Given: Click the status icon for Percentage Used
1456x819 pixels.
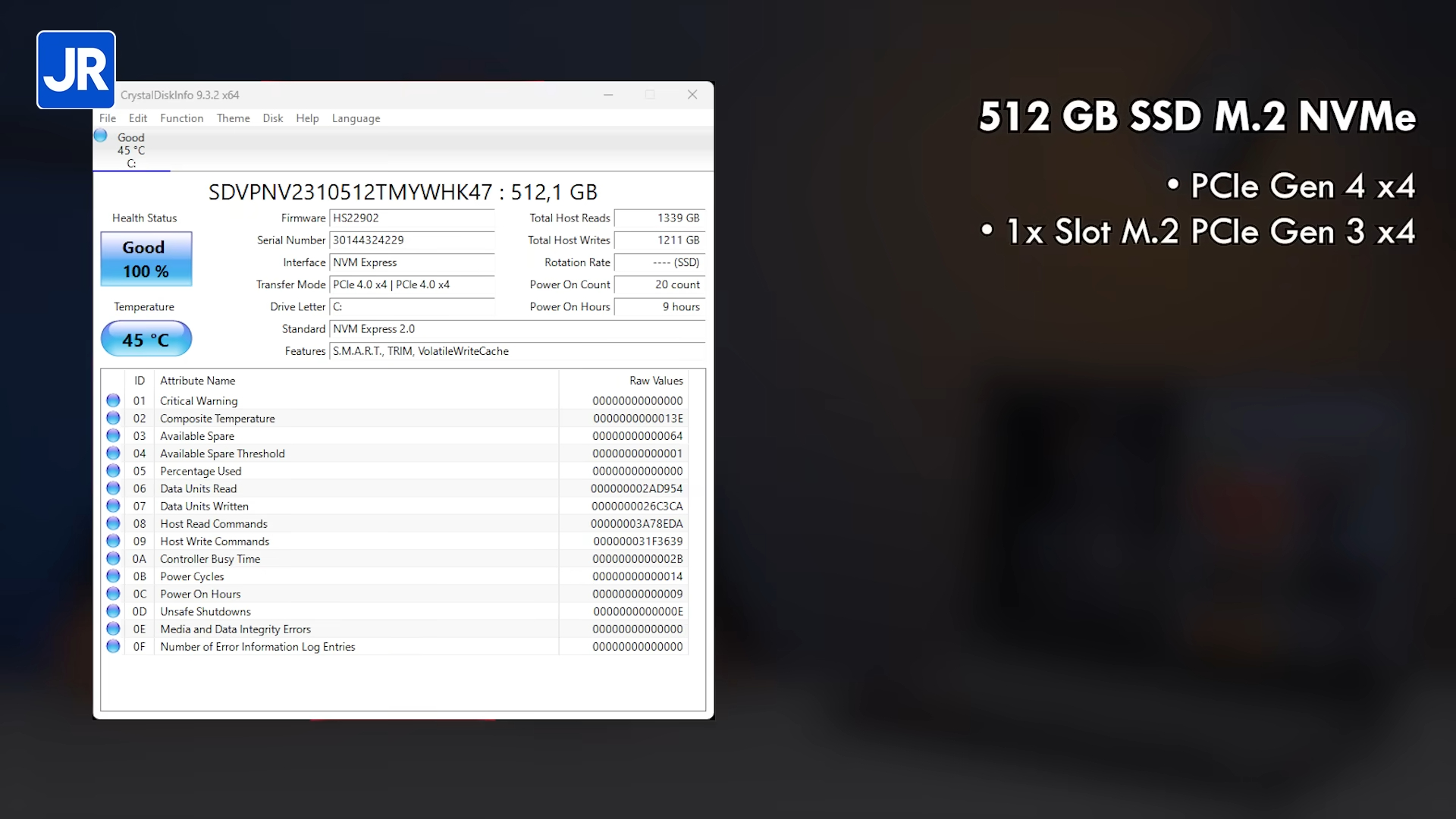Looking at the screenshot, I should point(113,470).
